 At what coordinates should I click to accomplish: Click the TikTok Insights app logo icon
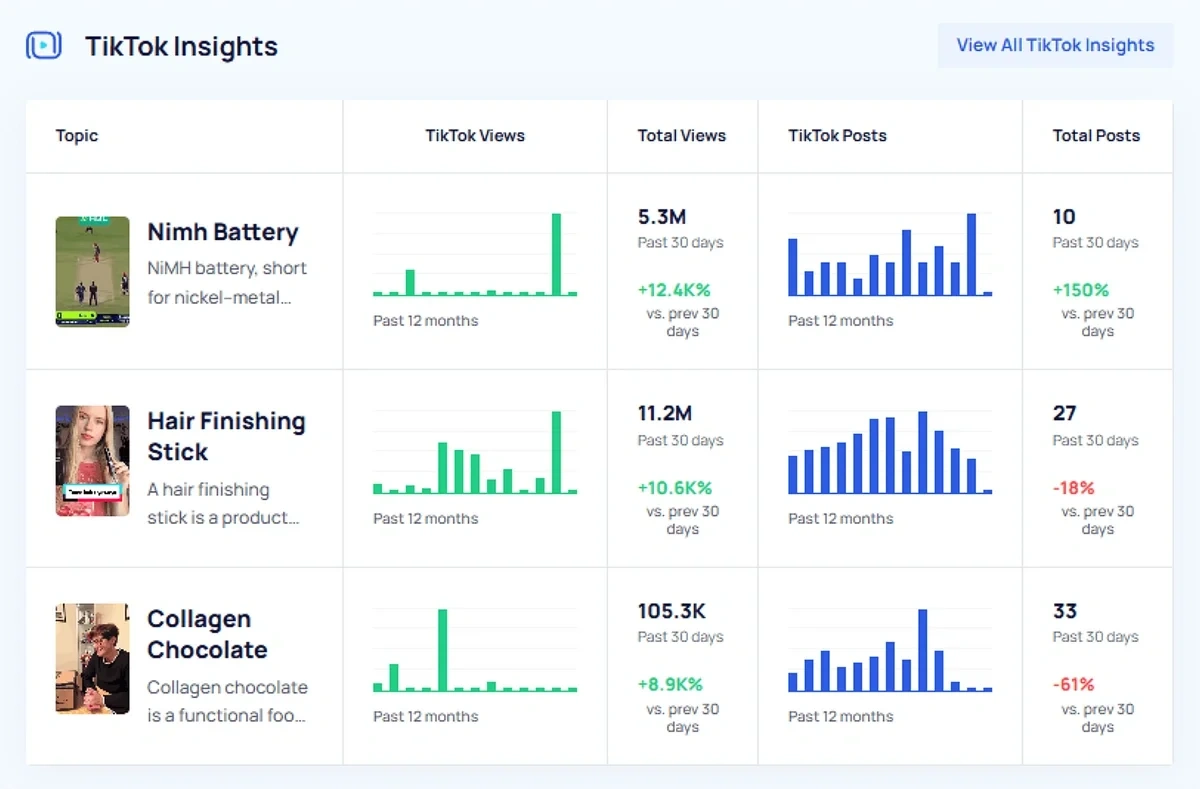(43, 45)
